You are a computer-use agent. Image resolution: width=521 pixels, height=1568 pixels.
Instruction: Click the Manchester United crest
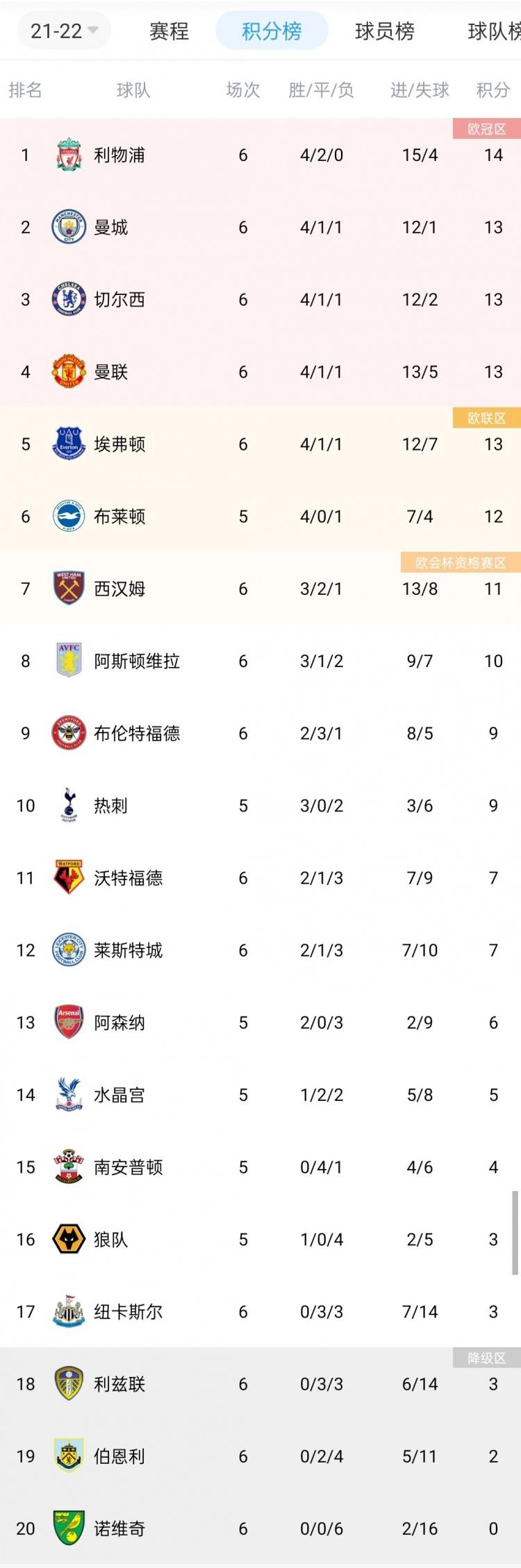click(69, 372)
